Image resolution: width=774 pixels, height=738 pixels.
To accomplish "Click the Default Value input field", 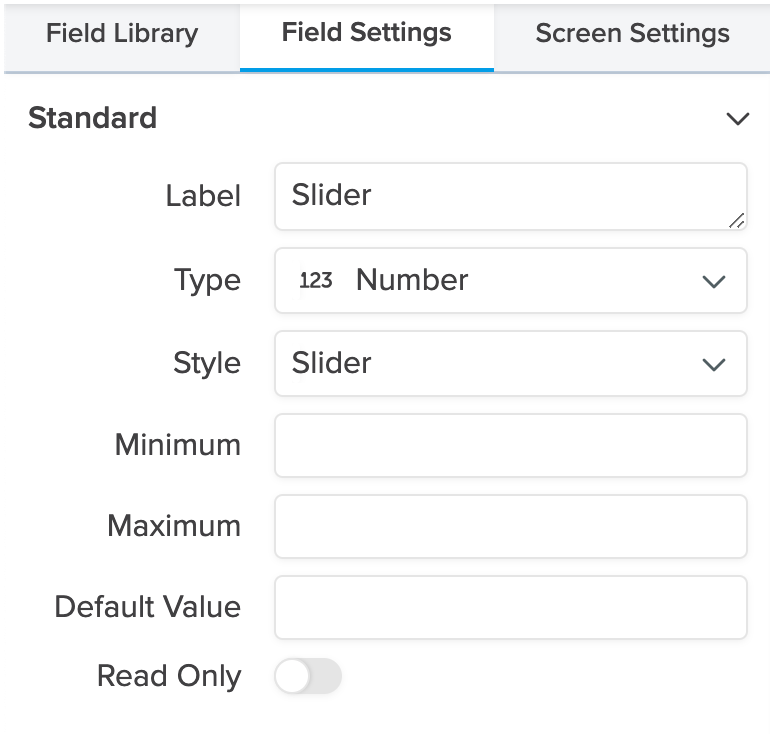I will click(x=511, y=607).
